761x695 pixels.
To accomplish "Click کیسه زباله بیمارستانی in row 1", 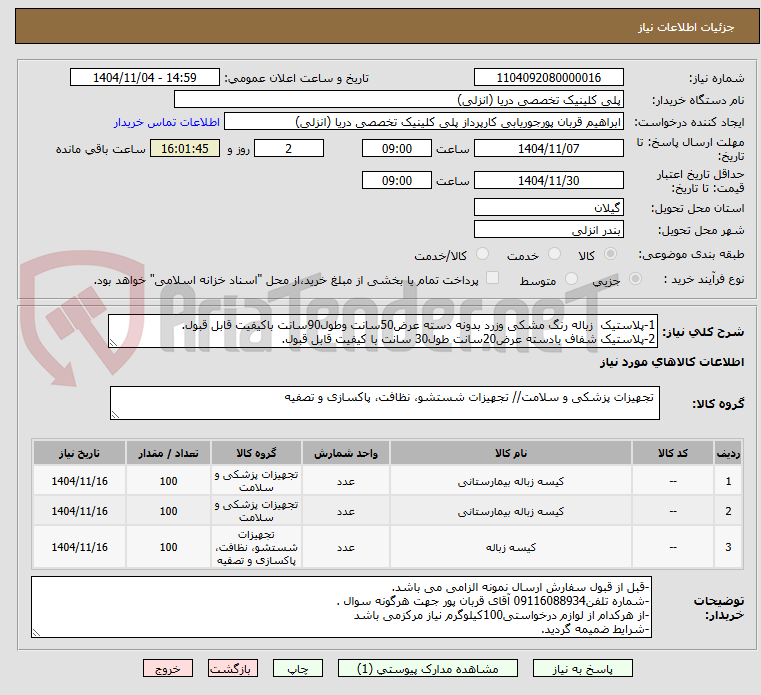I will click(511, 481).
